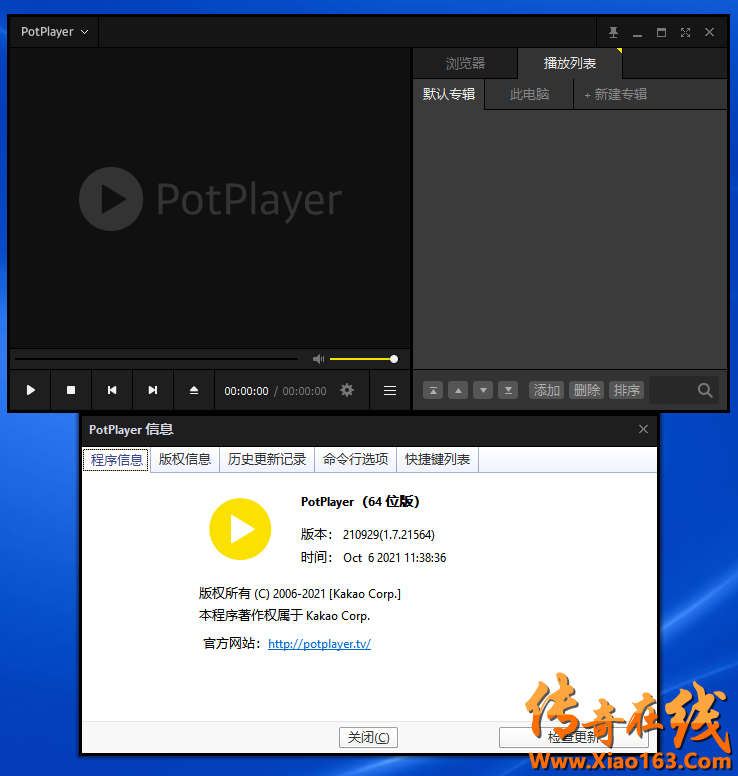Viewport: 738px width, 776px height.
Task: Click the PotPlayer logo in video area
Action: [210, 199]
